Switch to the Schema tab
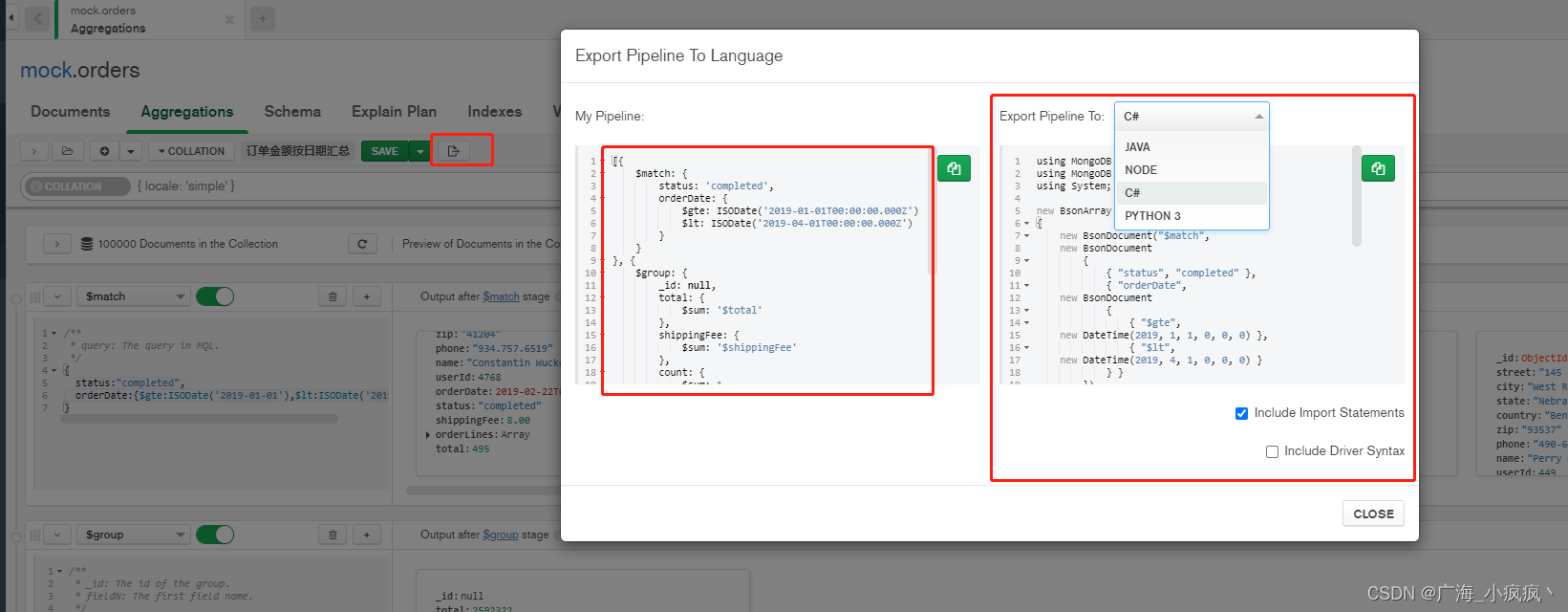The width and height of the screenshot is (1568, 612). (292, 112)
